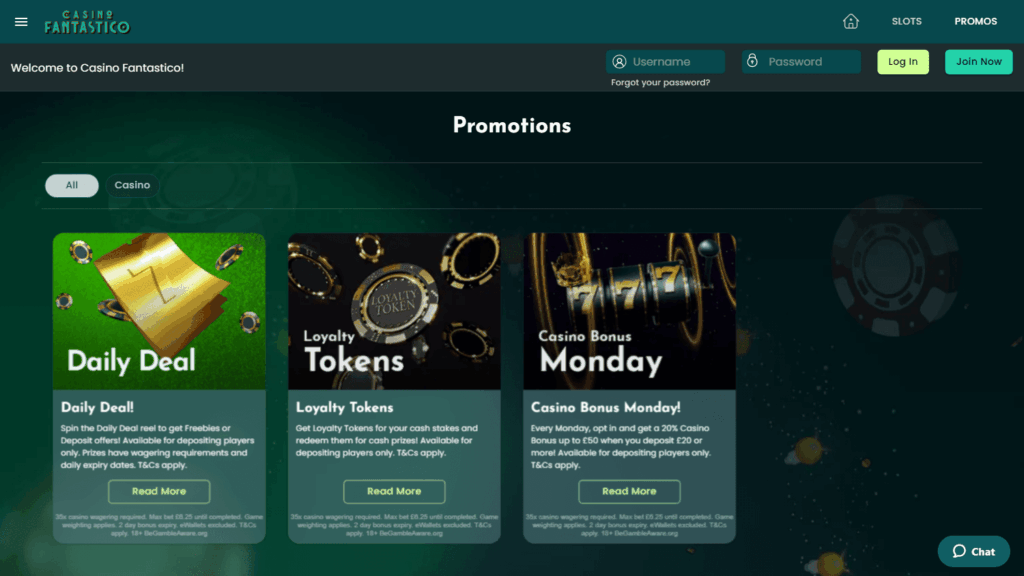Select the Casino filter tab
1024x576 pixels.
tap(132, 185)
